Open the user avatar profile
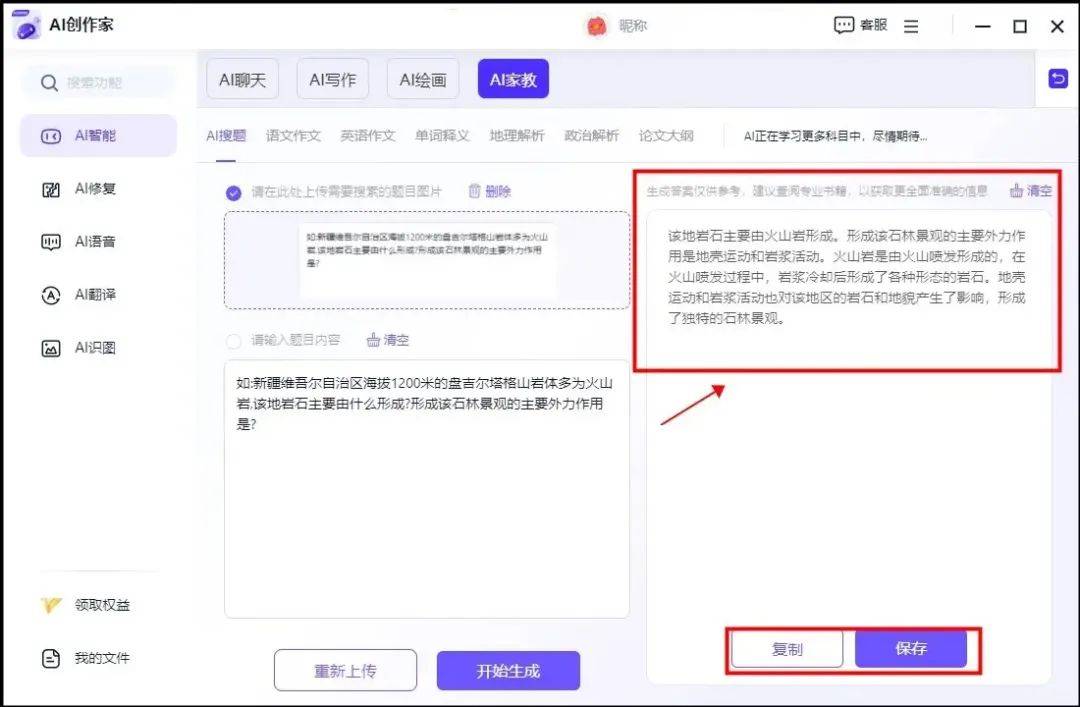This screenshot has width=1080, height=707. (x=596, y=26)
